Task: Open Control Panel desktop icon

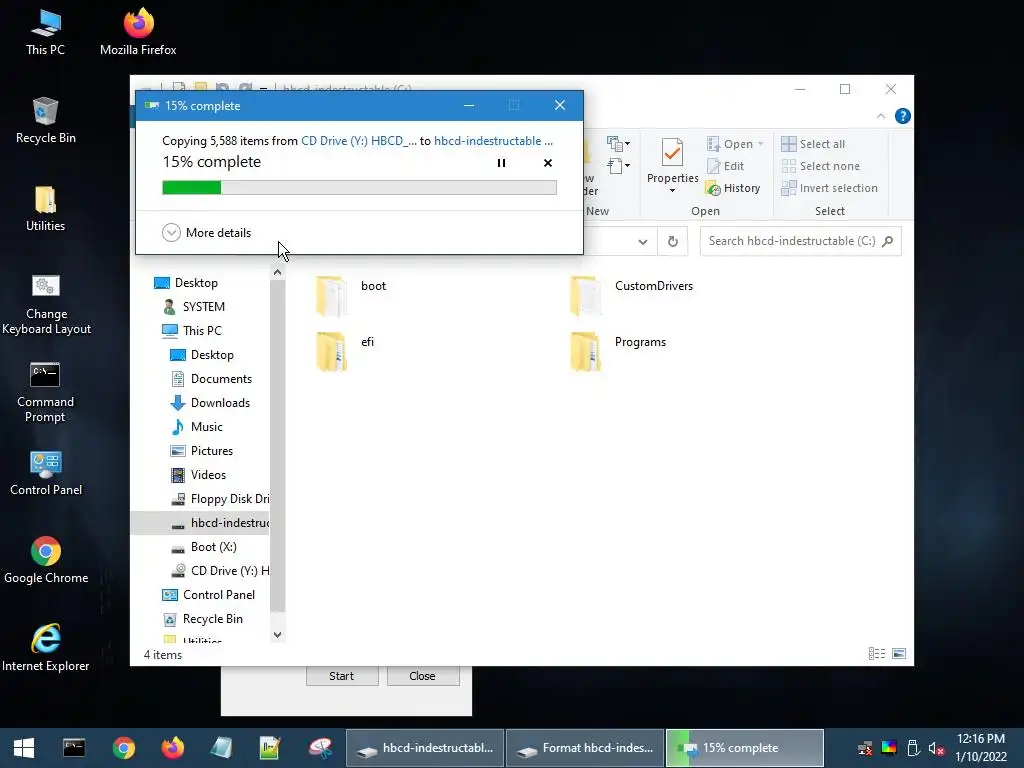Action: coord(46,473)
